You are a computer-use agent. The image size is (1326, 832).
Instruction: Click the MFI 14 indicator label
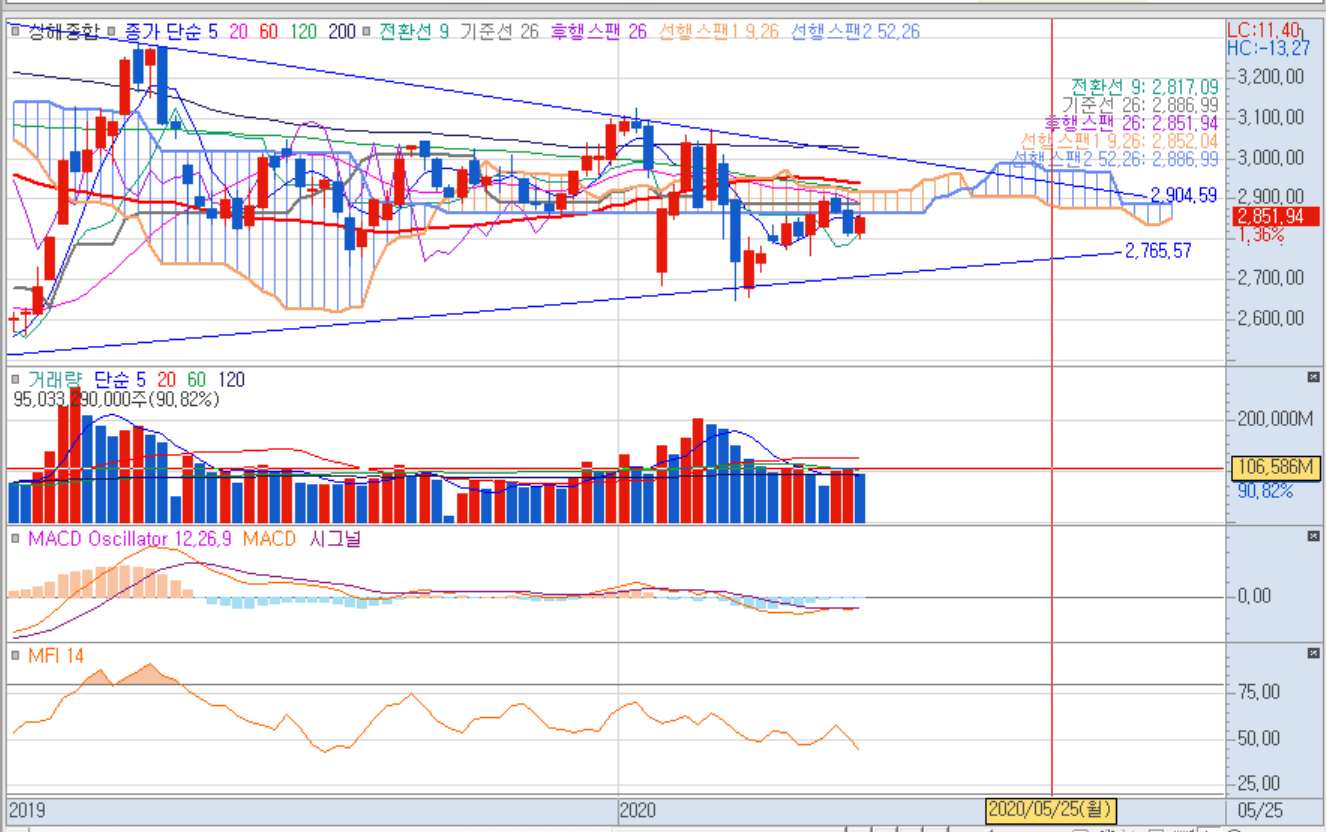coord(56,655)
